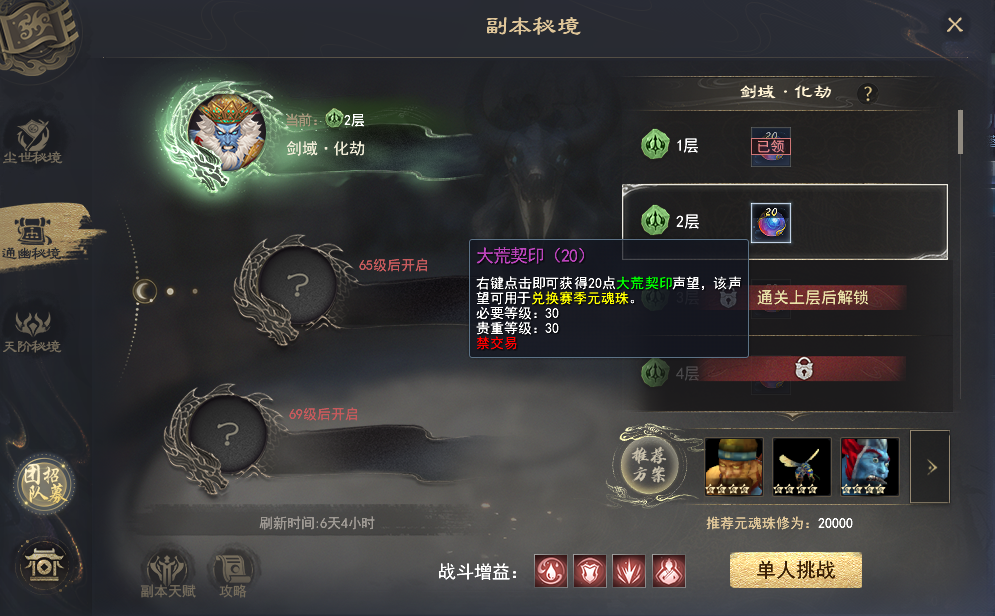The width and height of the screenshot is (995, 616).
Task: Select the 剑域·化劫 dungeon boss portrait
Action: [227, 132]
